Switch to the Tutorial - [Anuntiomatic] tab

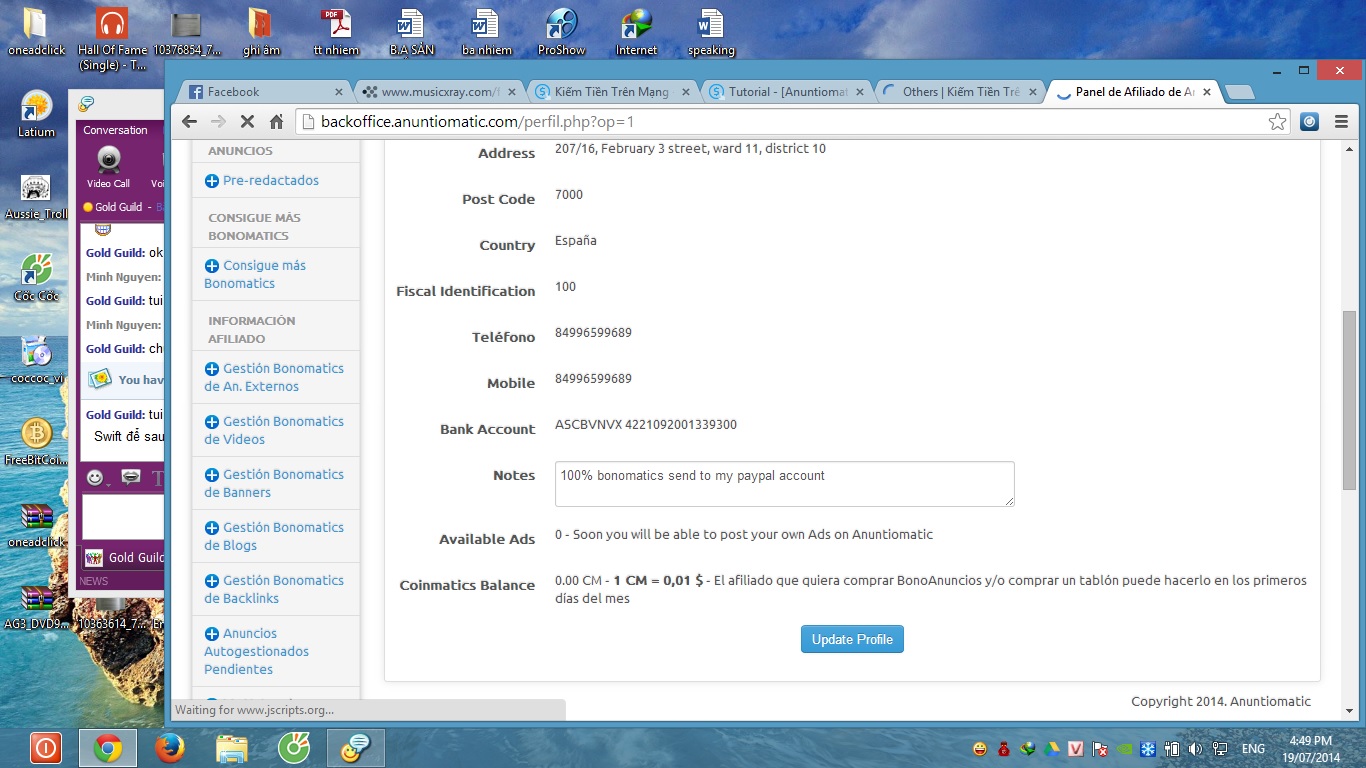click(786, 92)
